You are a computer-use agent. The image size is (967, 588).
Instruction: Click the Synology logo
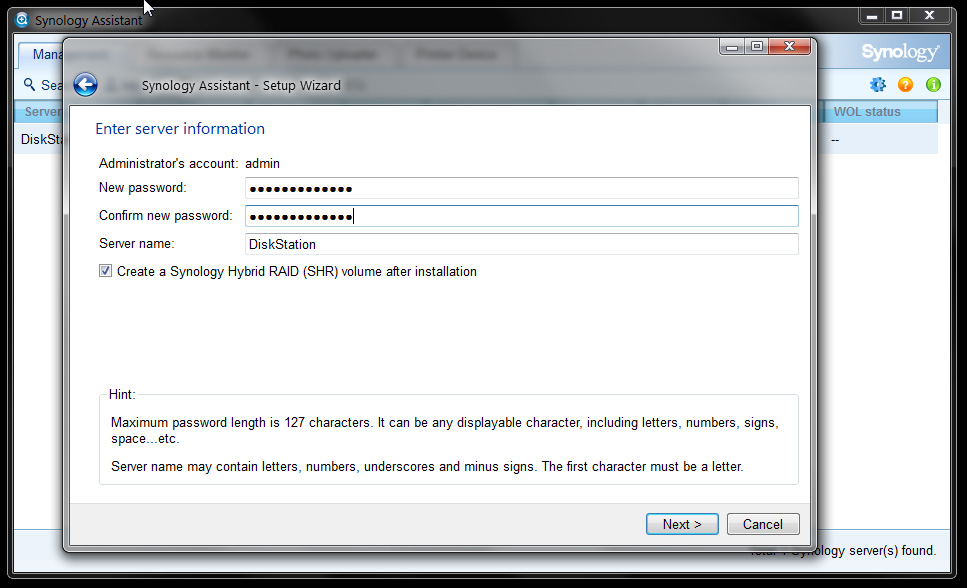tap(900, 52)
